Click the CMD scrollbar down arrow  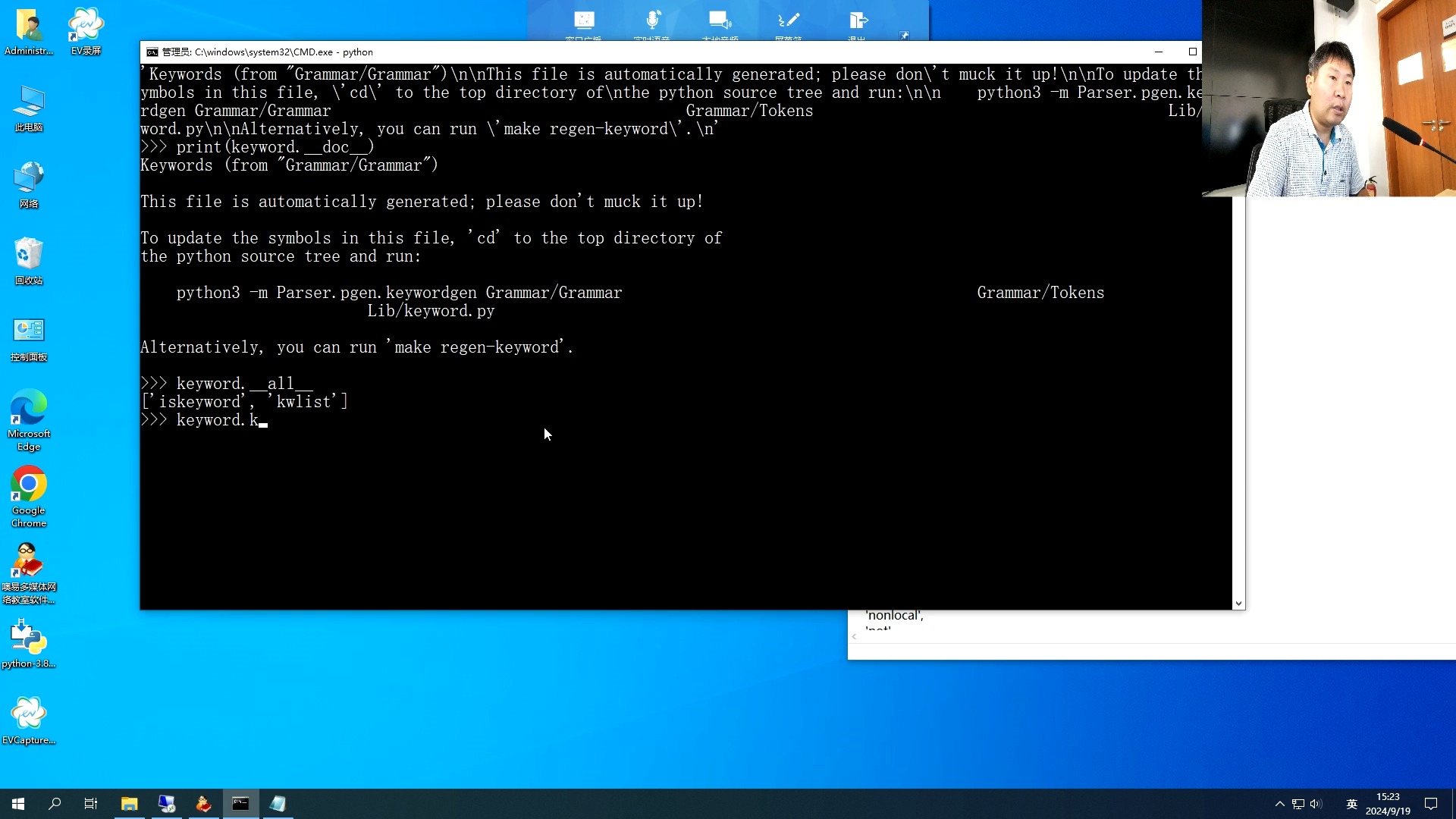pyautogui.click(x=1238, y=604)
